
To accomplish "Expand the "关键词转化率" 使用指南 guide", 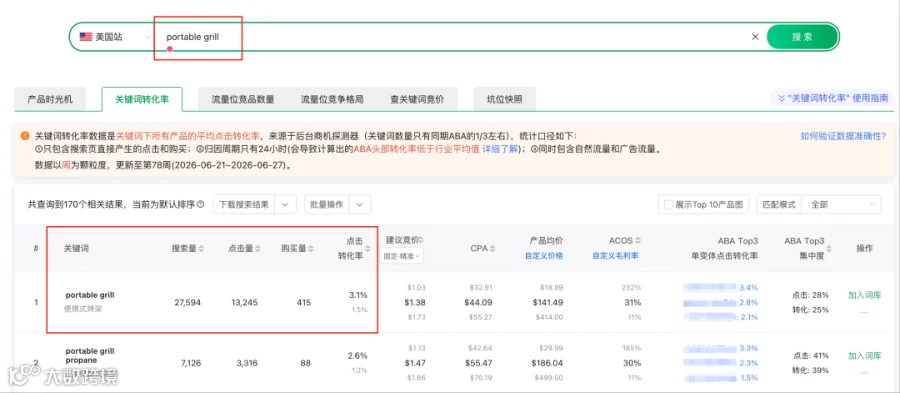I will (x=833, y=98).
